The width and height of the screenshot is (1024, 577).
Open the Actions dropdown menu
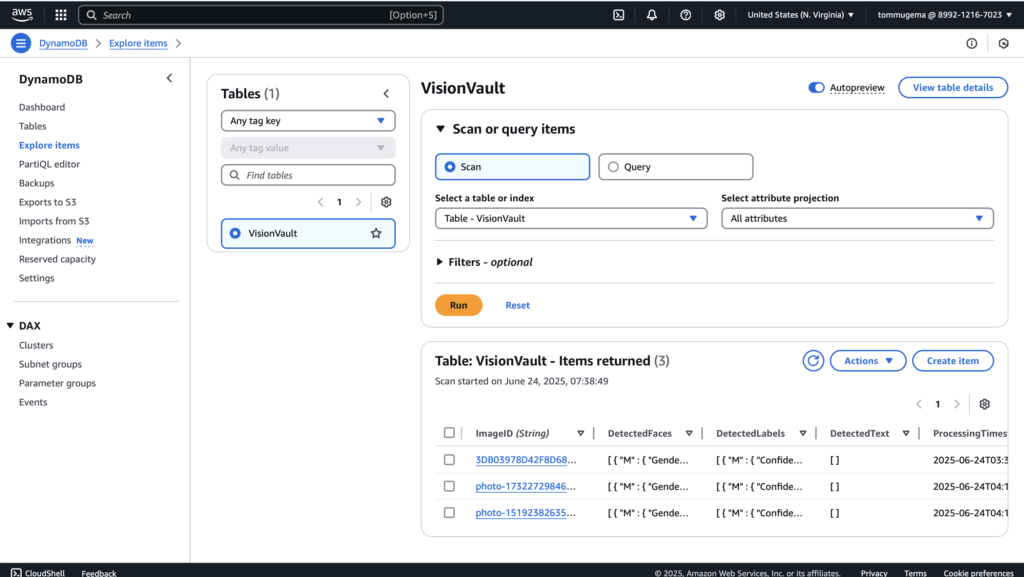pyautogui.click(x=867, y=361)
